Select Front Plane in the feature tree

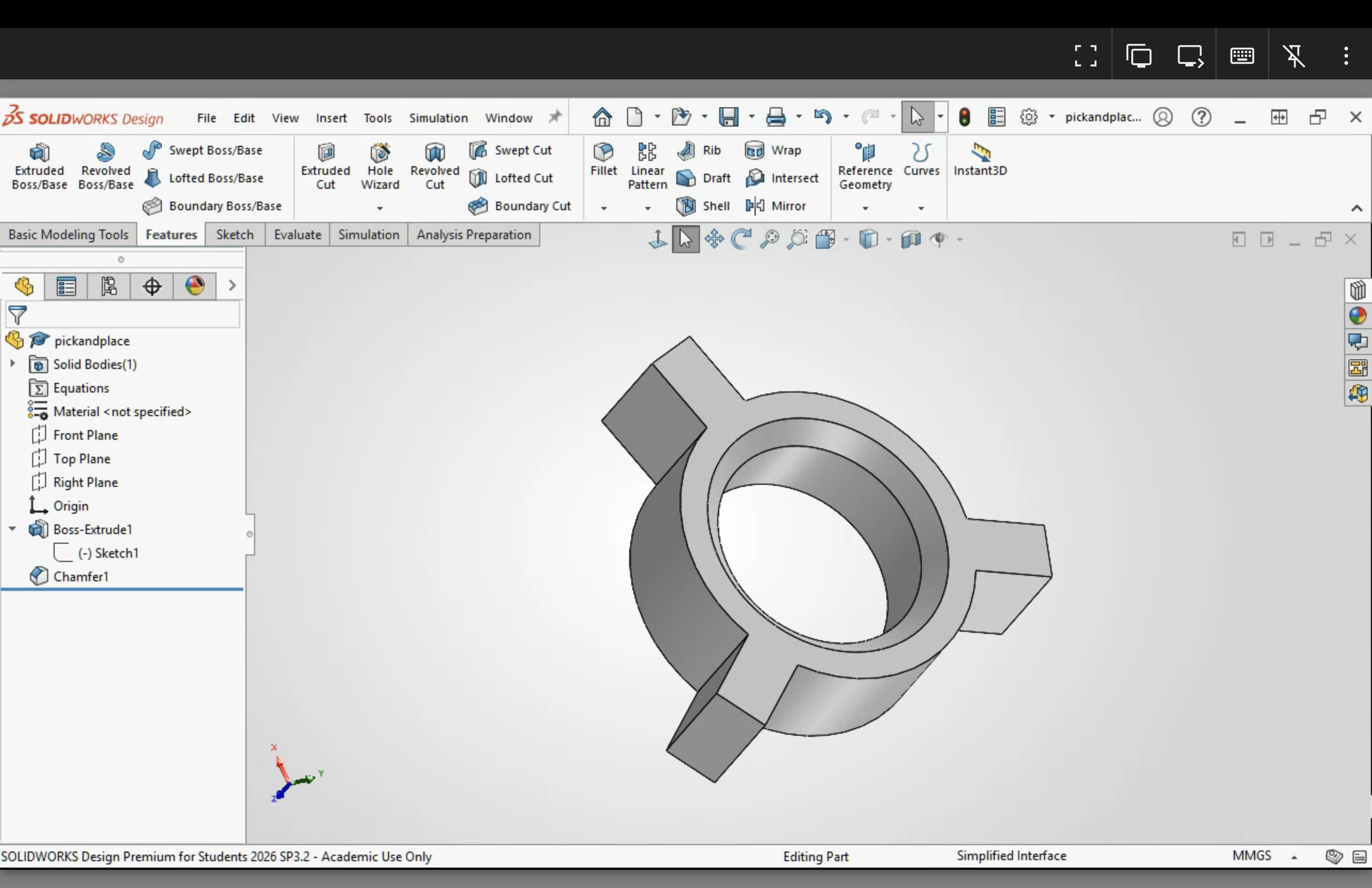coord(85,435)
